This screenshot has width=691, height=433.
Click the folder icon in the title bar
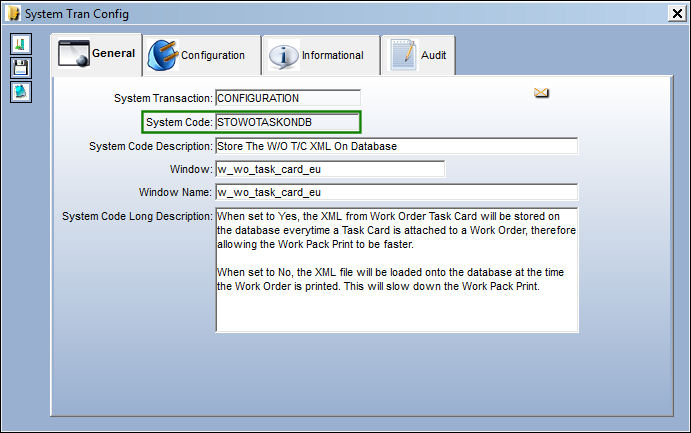pos(13,13)
